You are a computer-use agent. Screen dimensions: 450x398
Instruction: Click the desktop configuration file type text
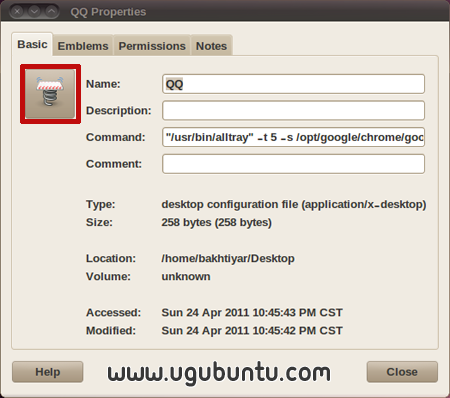294,204
